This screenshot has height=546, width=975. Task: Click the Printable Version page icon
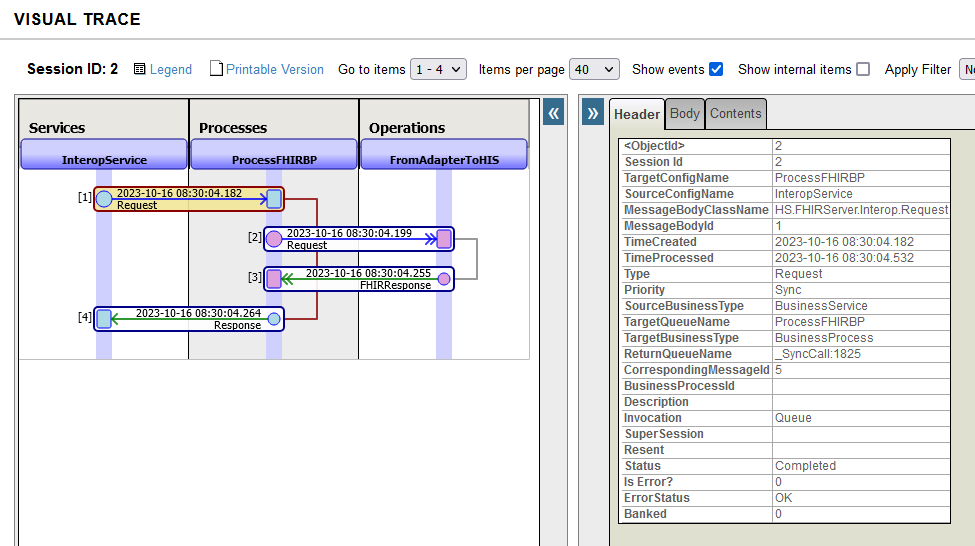point(216,69)
